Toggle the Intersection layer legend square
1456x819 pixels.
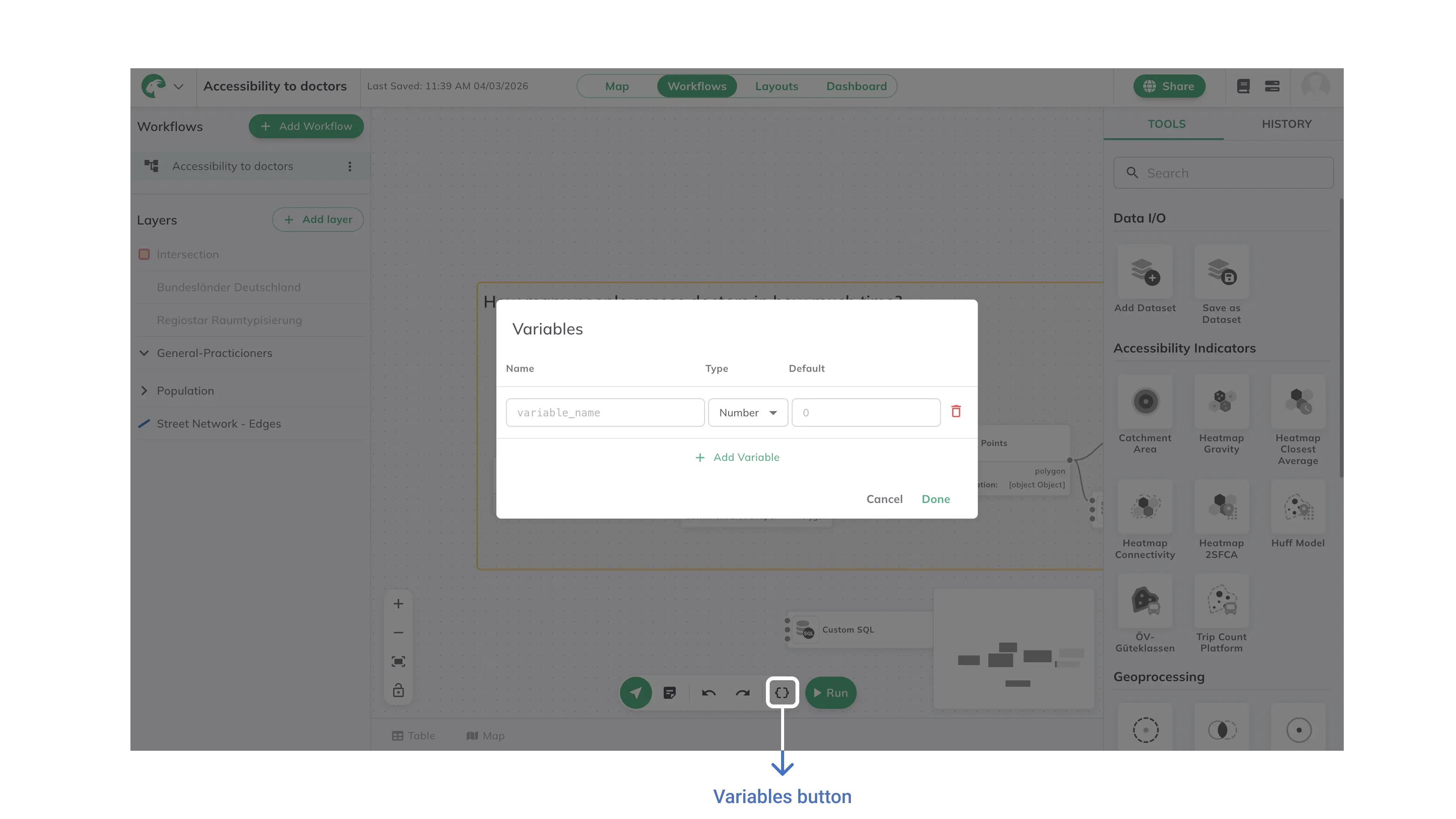(144, 254)
